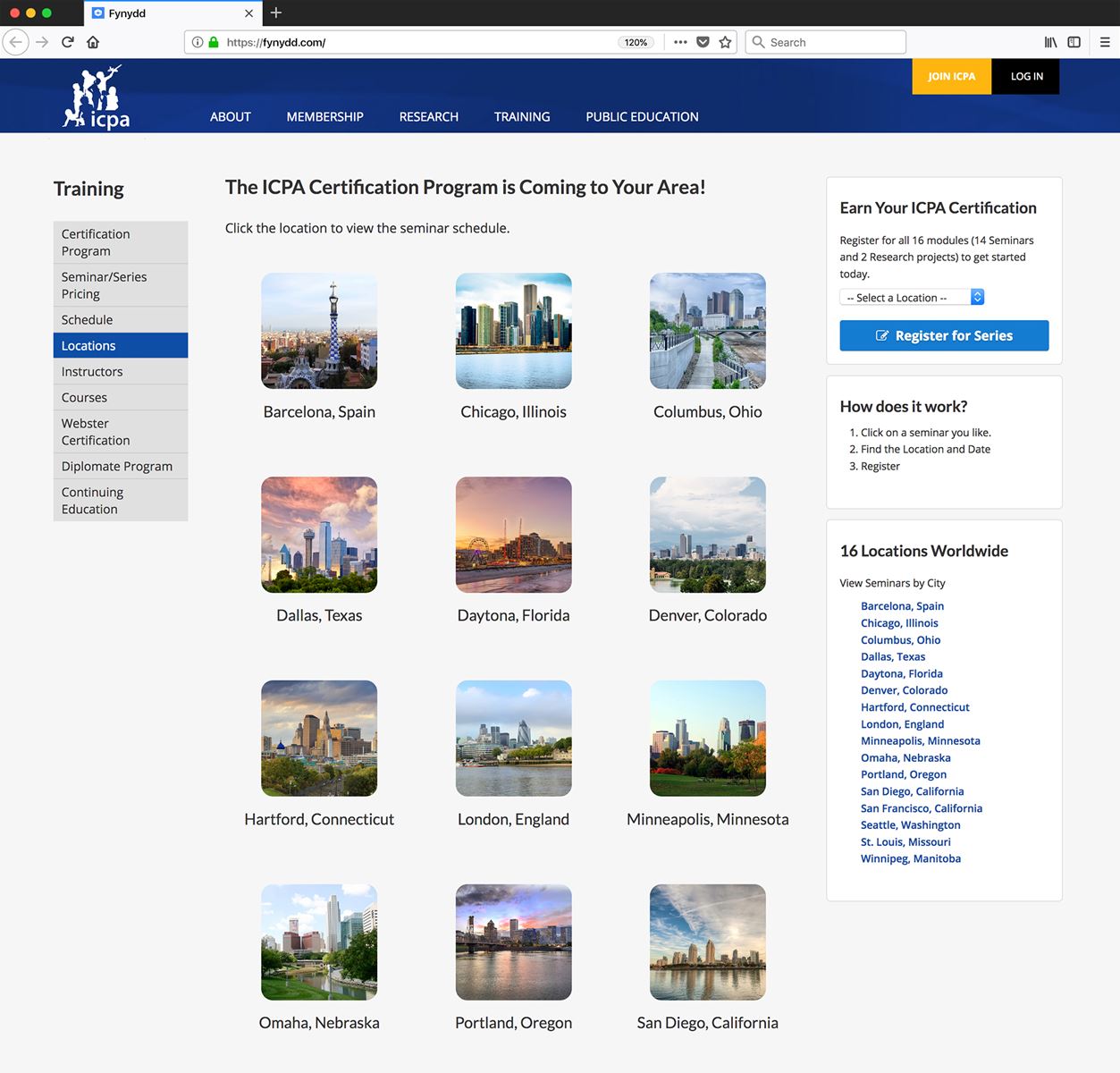Click Winnipeg, Manitoba link
The height and width of the screenshot is (1073, 1120).
click(911, 859)
